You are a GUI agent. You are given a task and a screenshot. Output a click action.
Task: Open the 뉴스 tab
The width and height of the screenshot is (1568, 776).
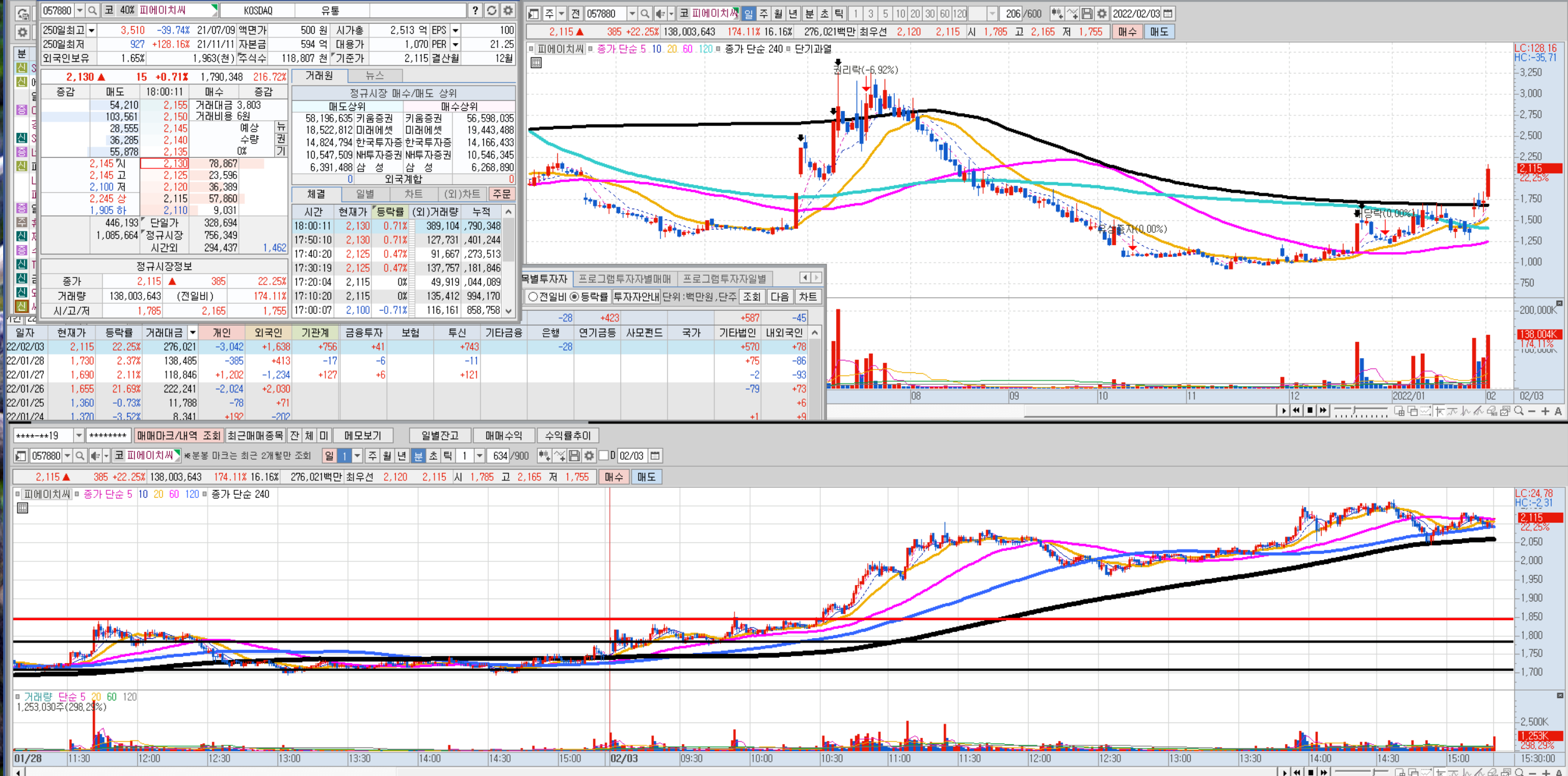(x=375, y=75)
